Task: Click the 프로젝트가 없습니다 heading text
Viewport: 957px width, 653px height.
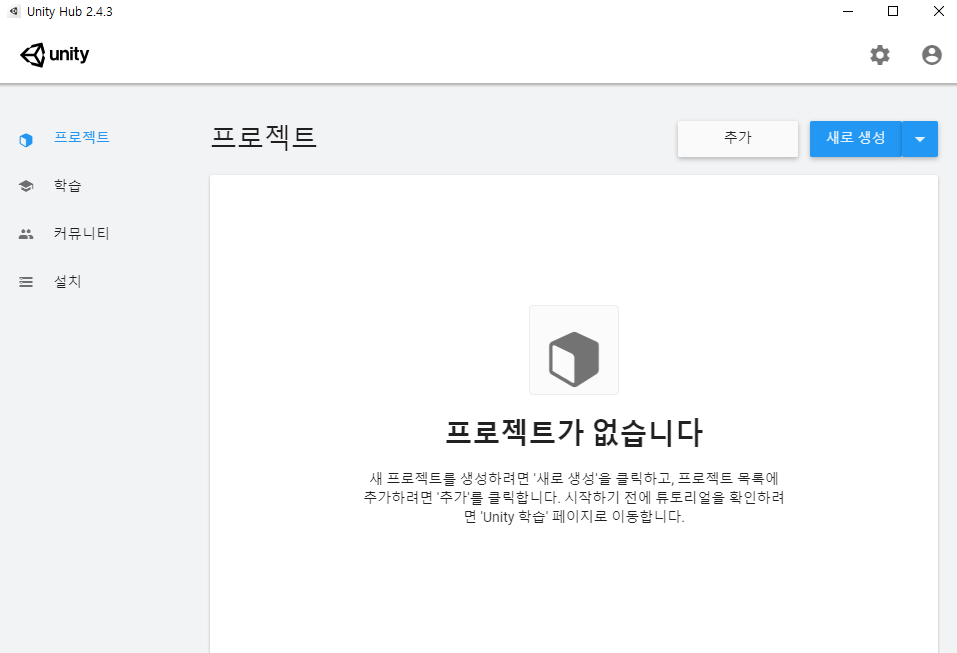Action: (574, 431)
